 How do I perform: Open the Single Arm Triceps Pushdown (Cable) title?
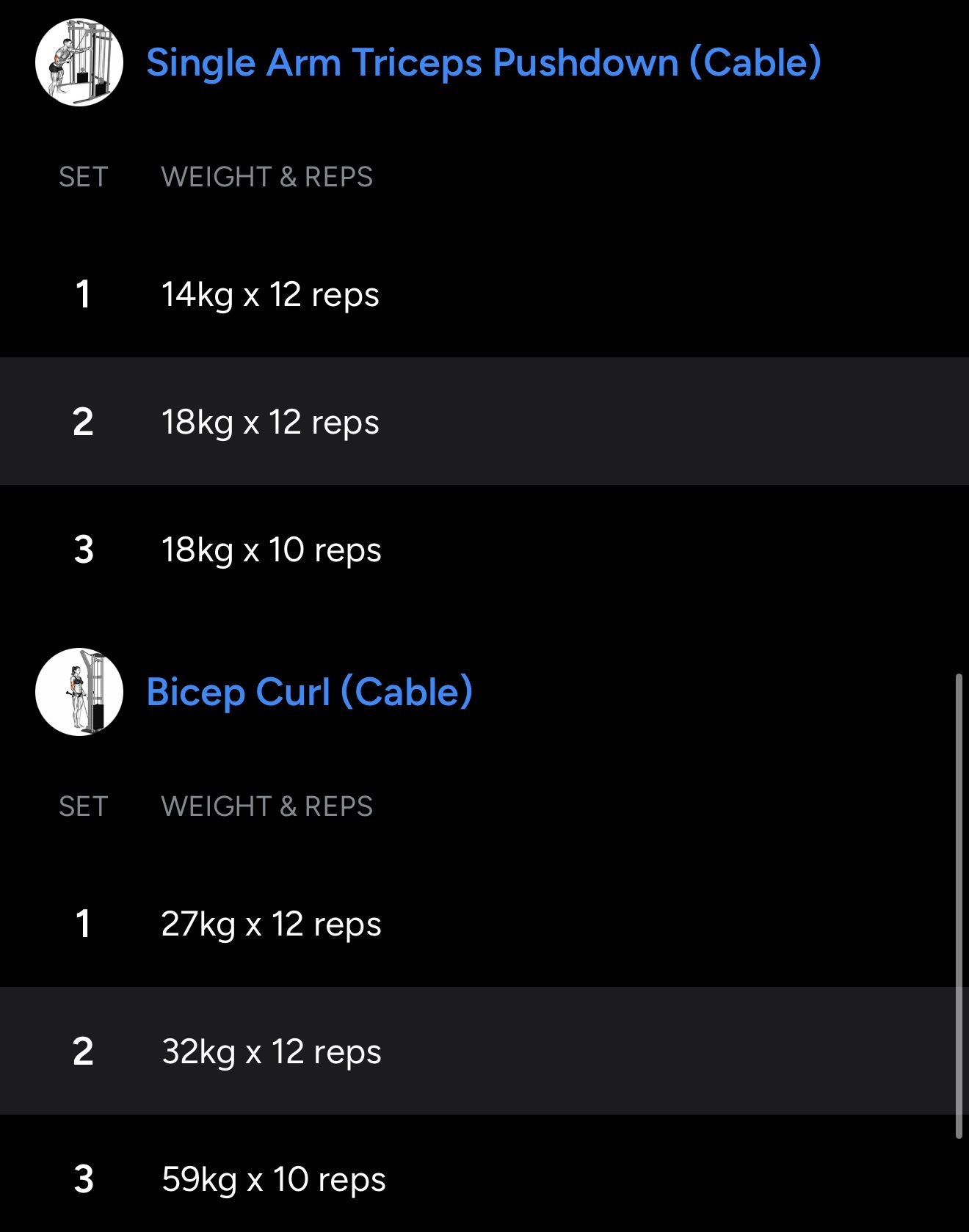click(483, 62)
